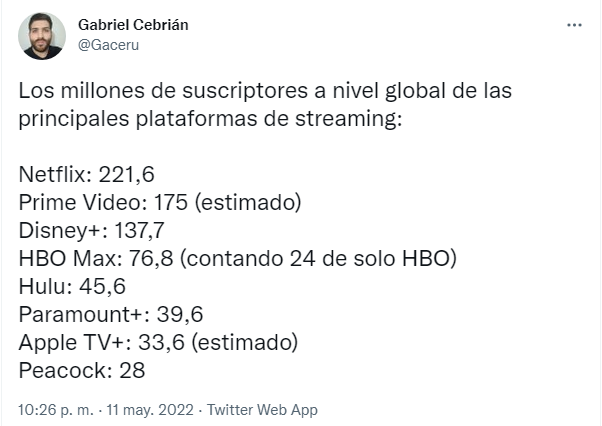This screenshot has width=602, height=426.
Task: Click Gabriel Cebrián's profile avatar
Action: click(42, 36)
